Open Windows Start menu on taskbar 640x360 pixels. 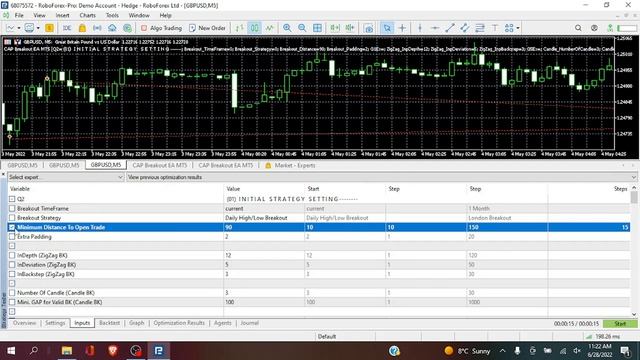click(11, 351)
